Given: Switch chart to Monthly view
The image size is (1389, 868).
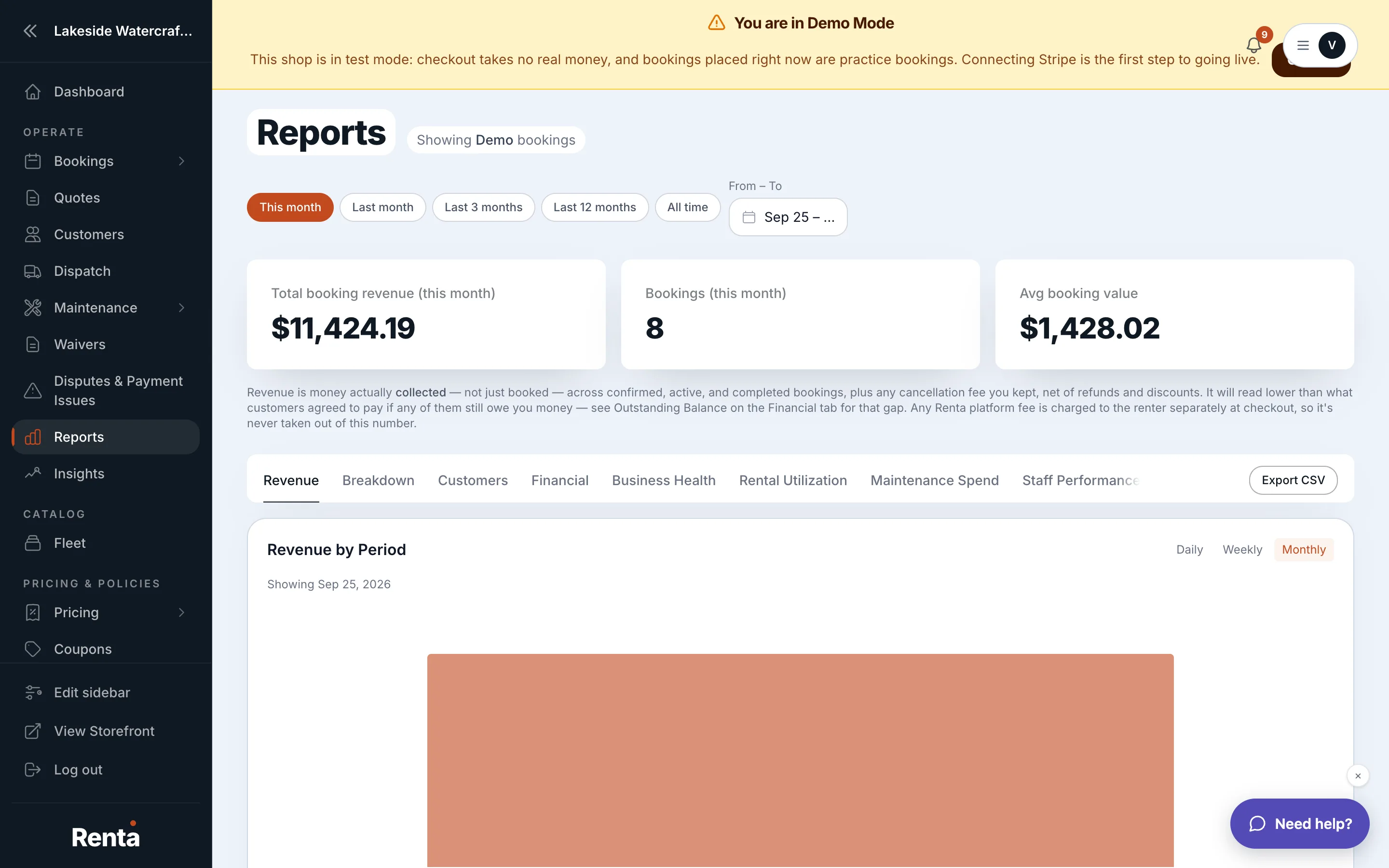Looking at the screenshot, I should pyautogui.click(x=1304, y=549).
